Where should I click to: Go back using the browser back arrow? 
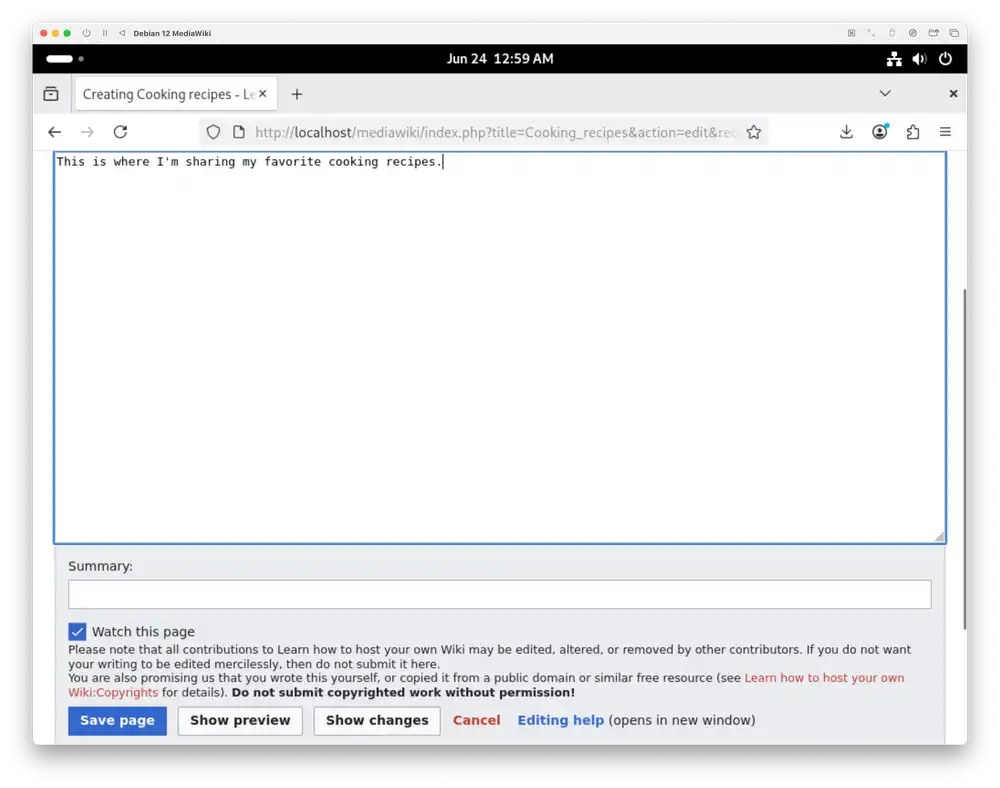55,132
